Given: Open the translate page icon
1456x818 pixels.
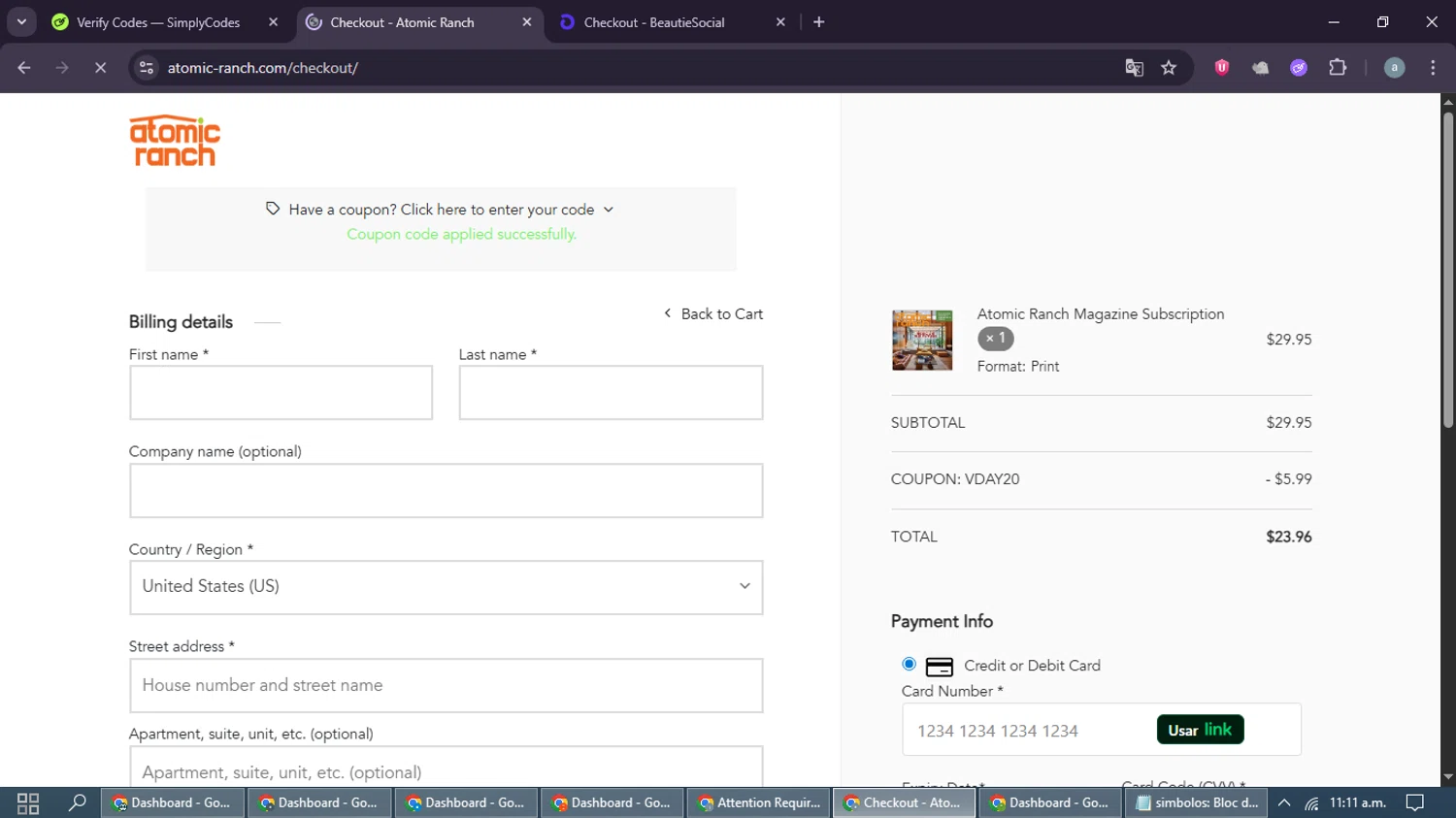Looking at the screenshot, I should pyautogui.click(x=1134, y=68).
